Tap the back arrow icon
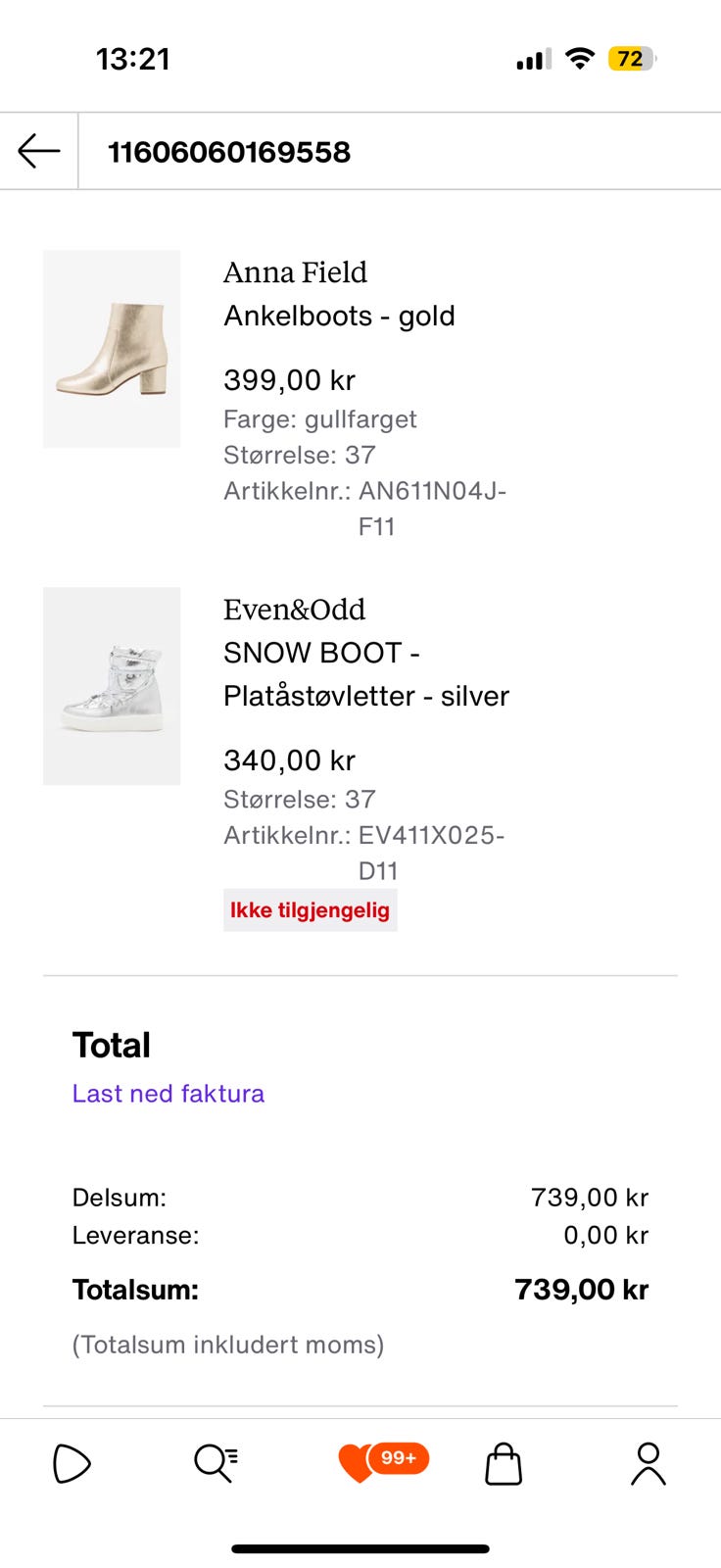The height and width of the screenshot is (1568, 721). coord(39,152)
